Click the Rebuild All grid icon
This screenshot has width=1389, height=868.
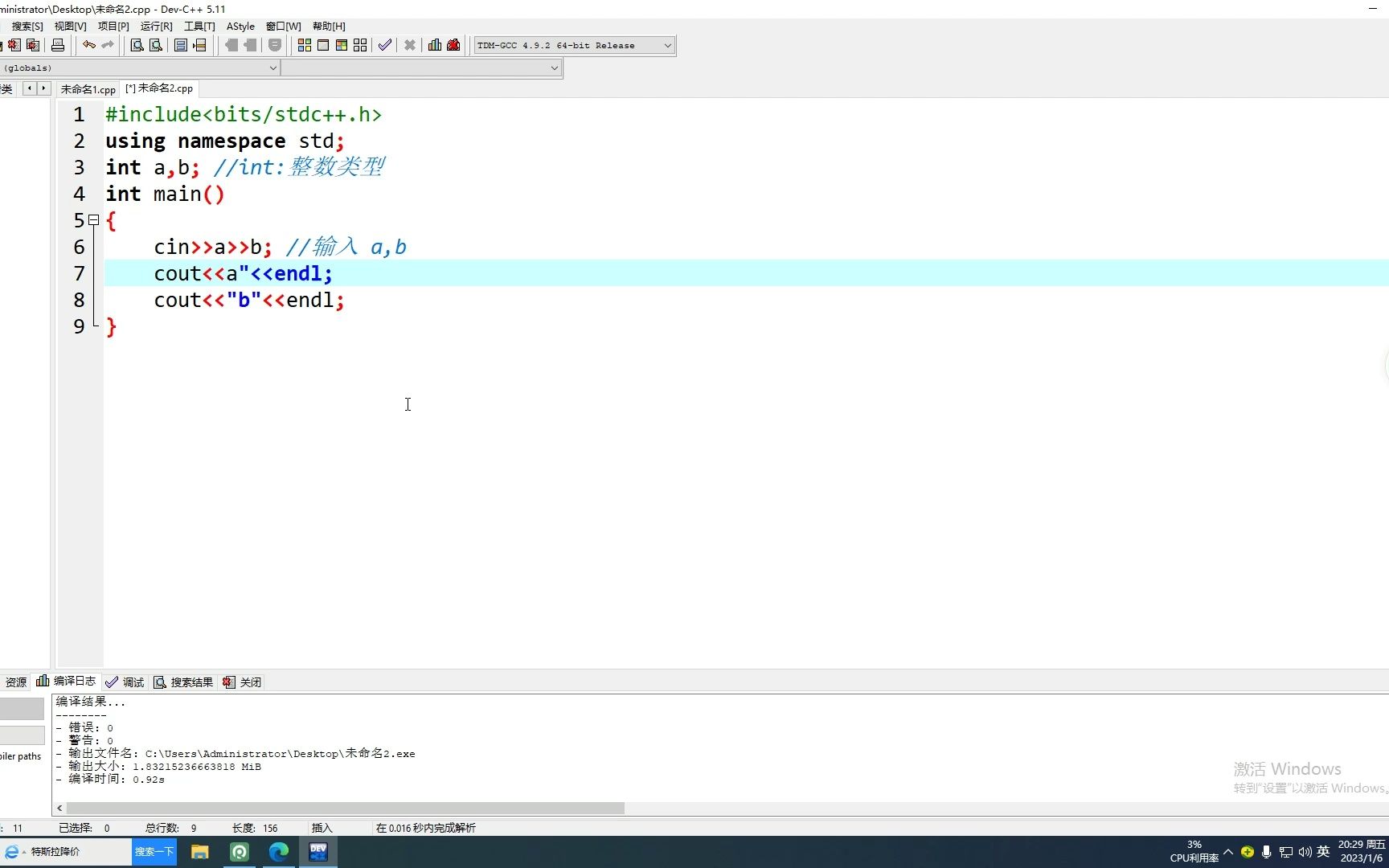tap(360, 45)
